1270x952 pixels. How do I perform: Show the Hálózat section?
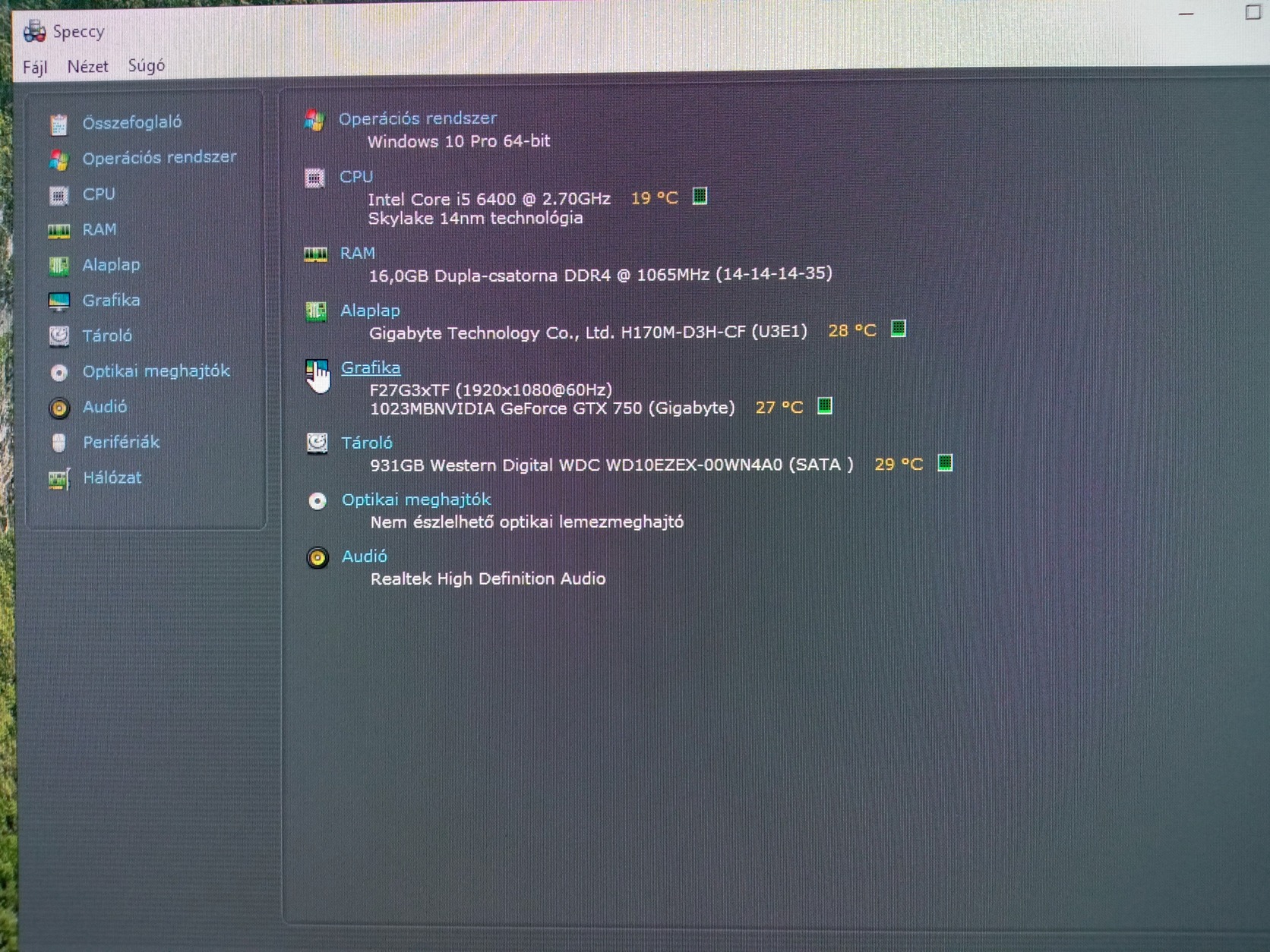coord(112,478)
